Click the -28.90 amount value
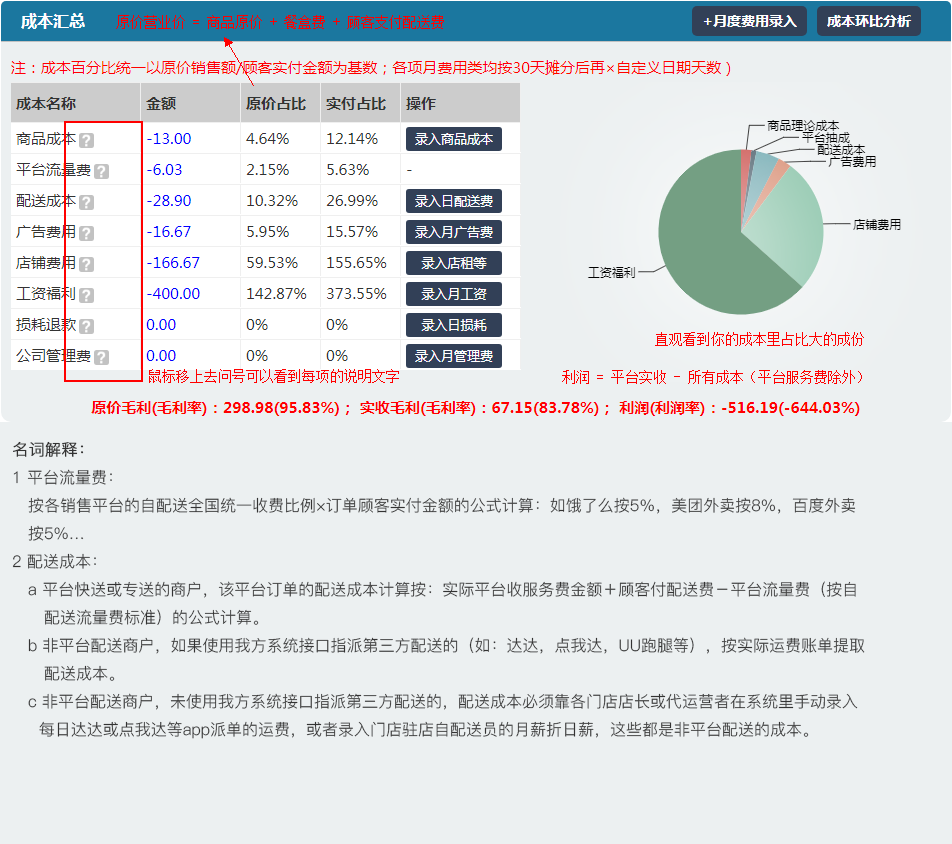The width and height of the screenshot is (952, 844). tap(169, 201)
